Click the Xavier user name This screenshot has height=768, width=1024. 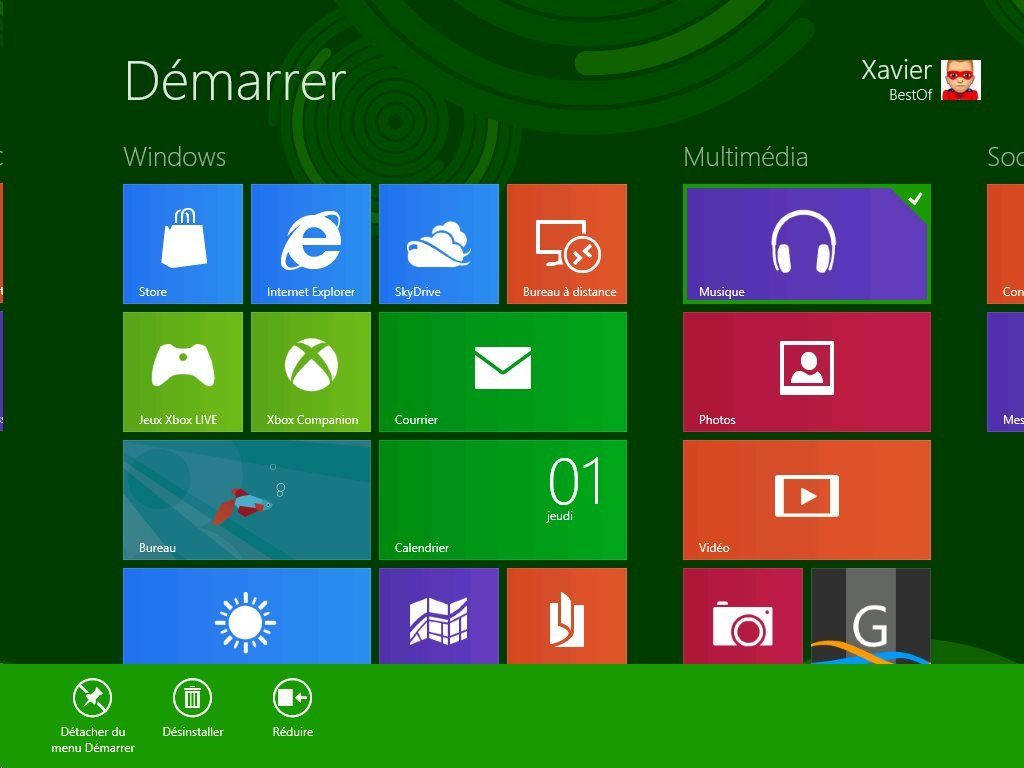pyautogui.click(x=896, y=70)
